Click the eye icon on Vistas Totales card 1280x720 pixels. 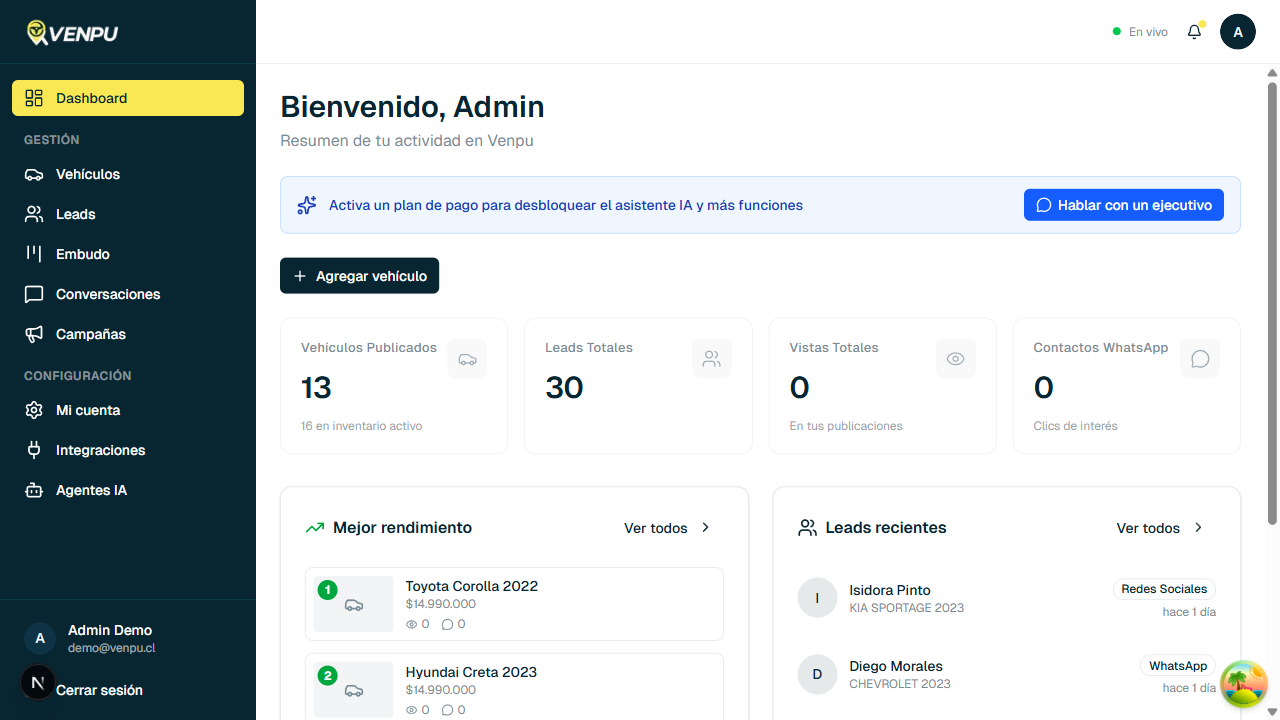coord(955,358)
